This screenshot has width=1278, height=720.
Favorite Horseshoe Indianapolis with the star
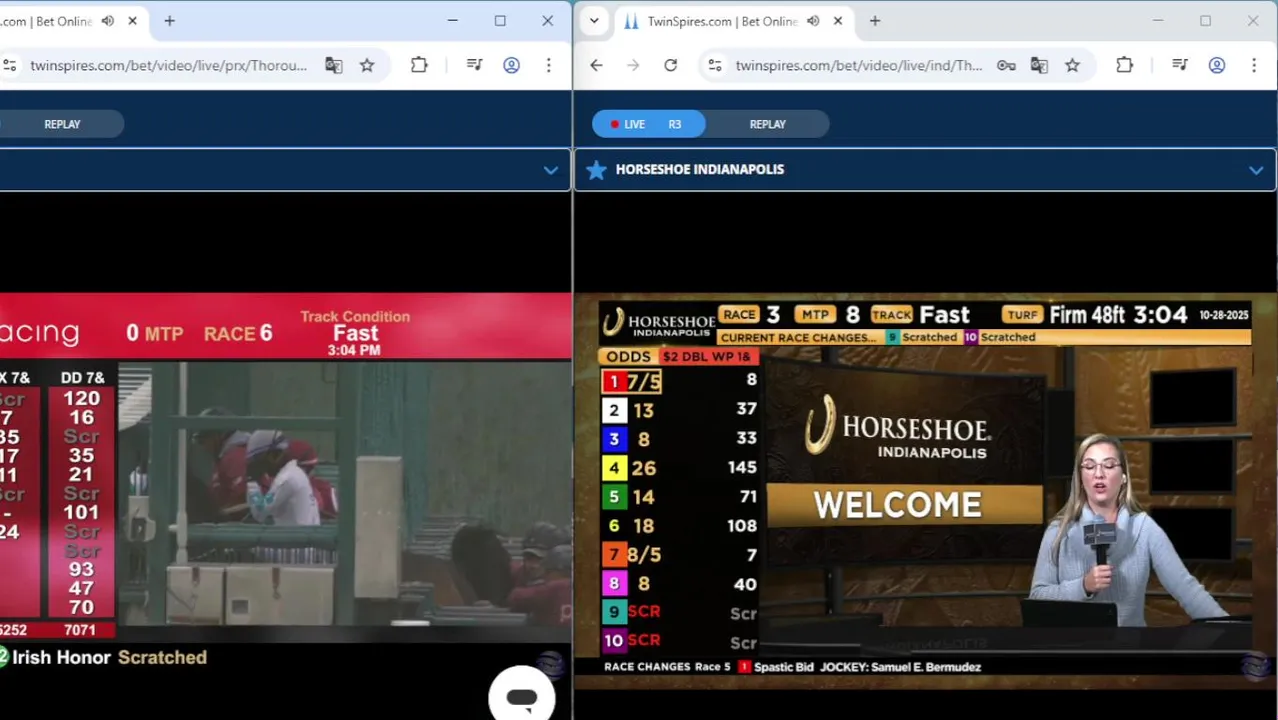pos(596,170)
